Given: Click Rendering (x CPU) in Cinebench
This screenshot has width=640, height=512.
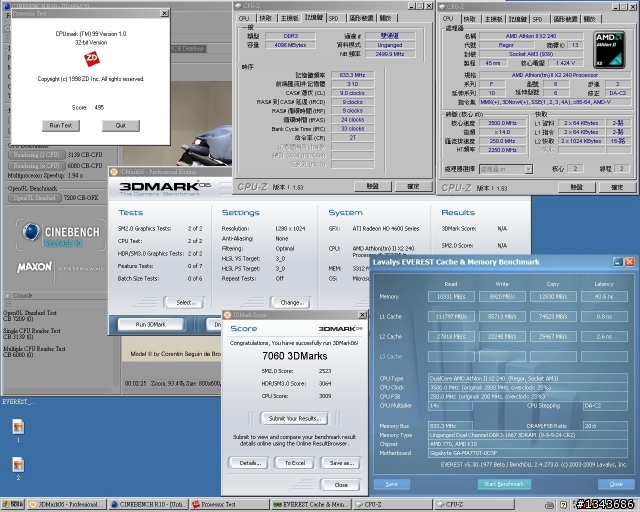Looking at the screenshot, I should click(37, 165).
